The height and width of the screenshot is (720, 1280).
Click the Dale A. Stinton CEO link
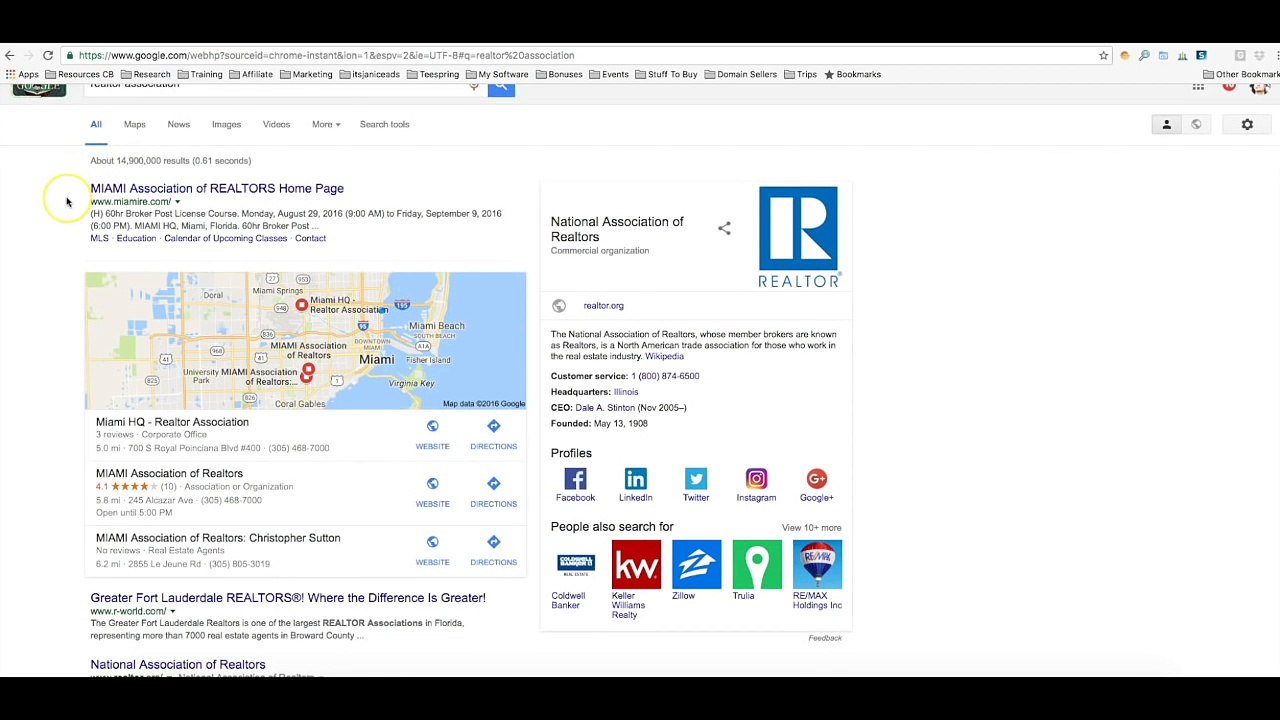point(605,408)
